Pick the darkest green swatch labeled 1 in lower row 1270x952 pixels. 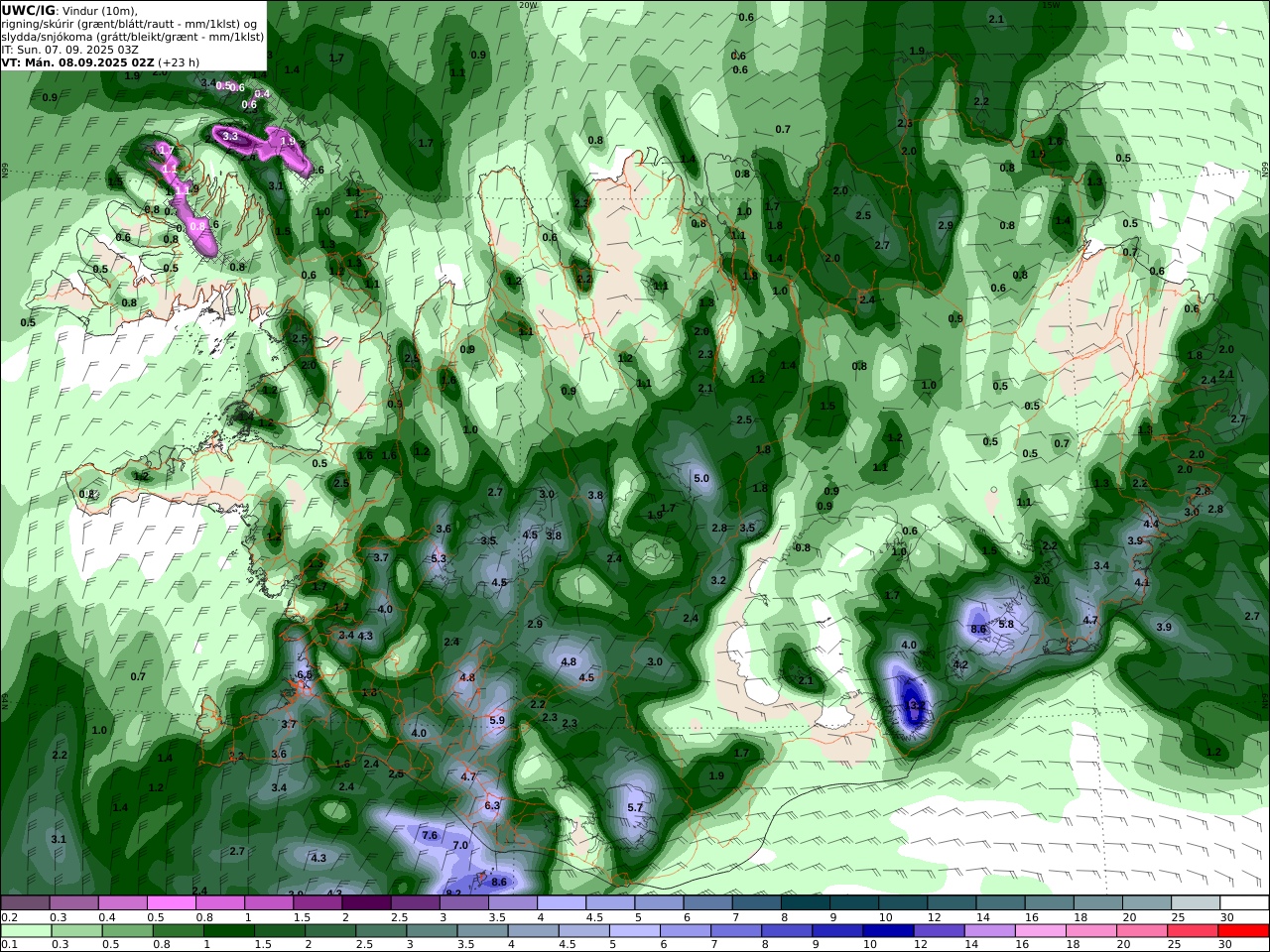[229, 931]
